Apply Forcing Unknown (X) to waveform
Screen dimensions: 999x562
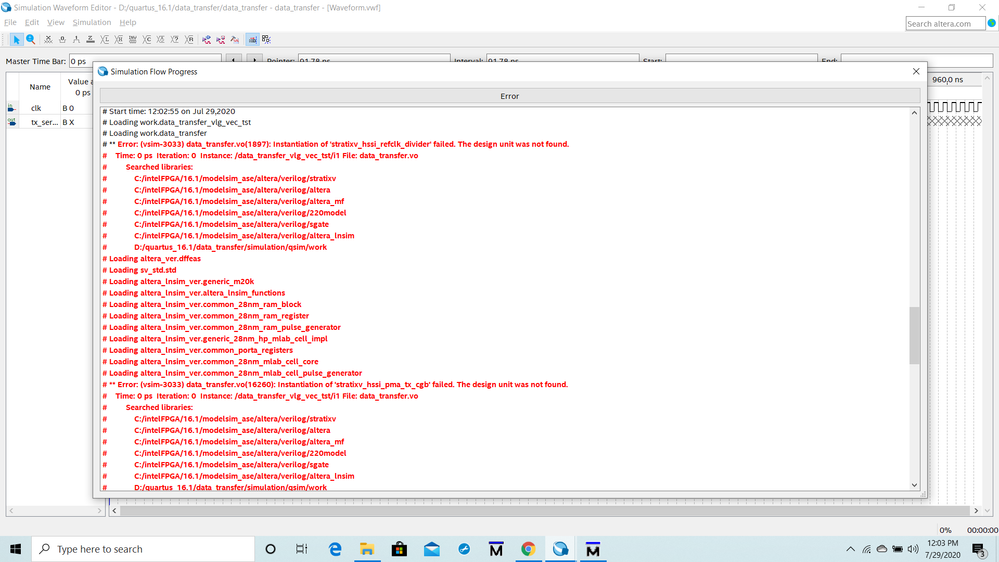click(48, 40)
